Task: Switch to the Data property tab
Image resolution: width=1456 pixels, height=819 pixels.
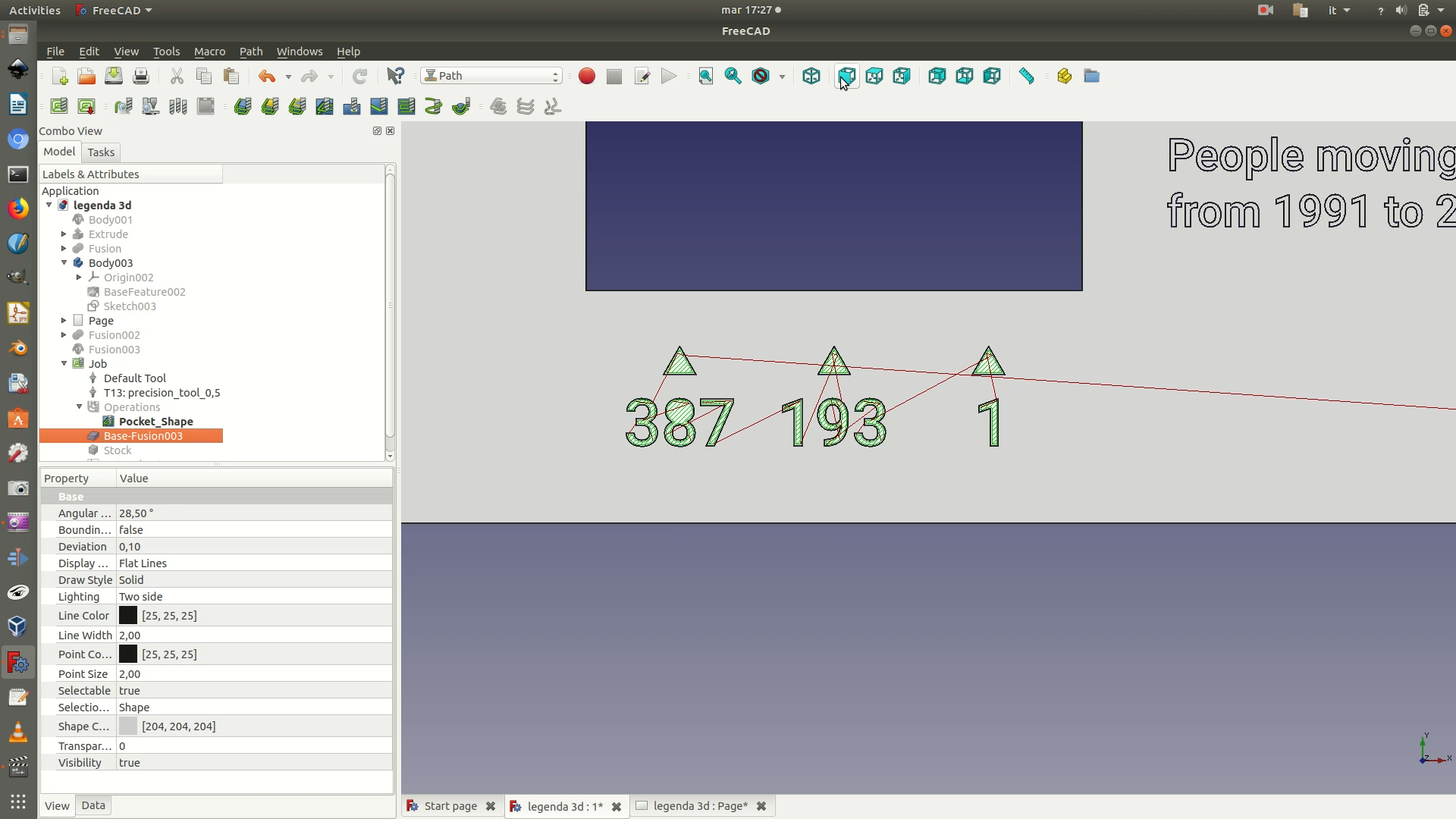Action: click(93, 805)
